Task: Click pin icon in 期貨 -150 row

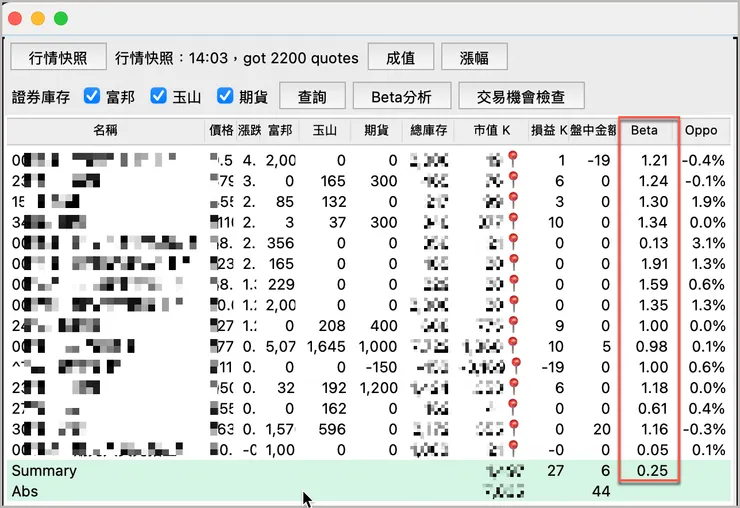Action: [x=516, y=367]
